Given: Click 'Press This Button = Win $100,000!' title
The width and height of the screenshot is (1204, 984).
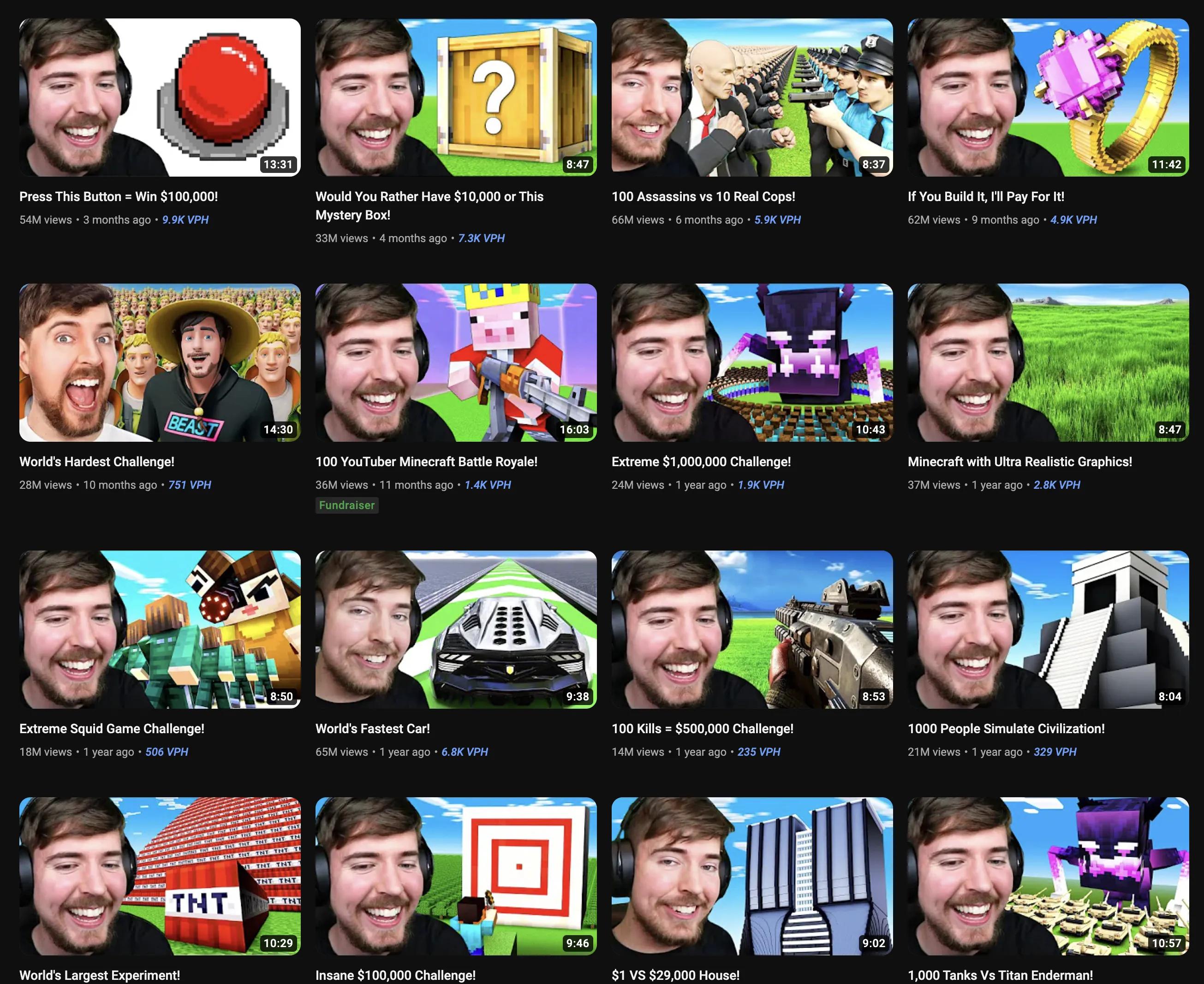Looking at the screenshot, I should (x=119, y=197).
